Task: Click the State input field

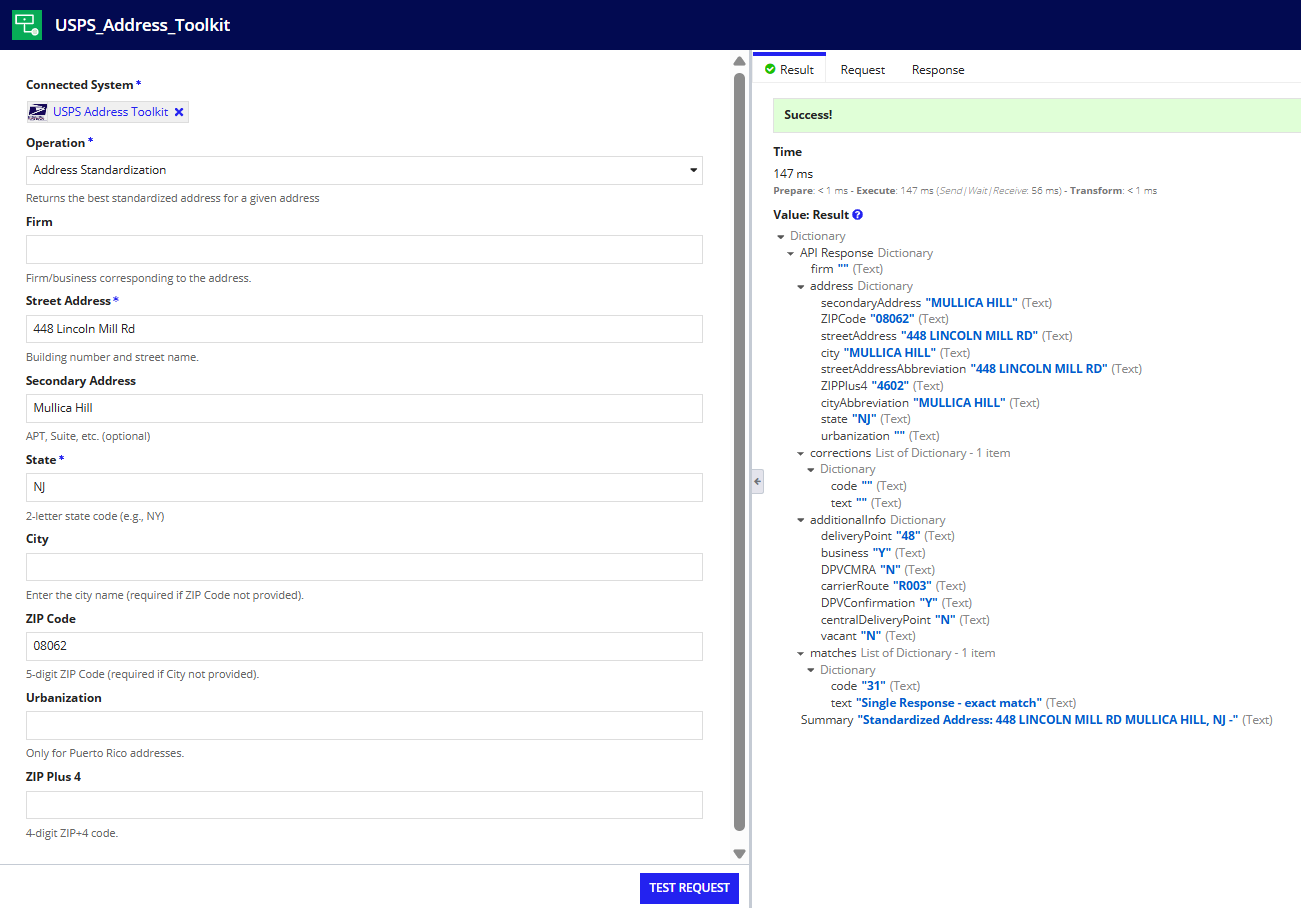Action: tap(364, 488)
